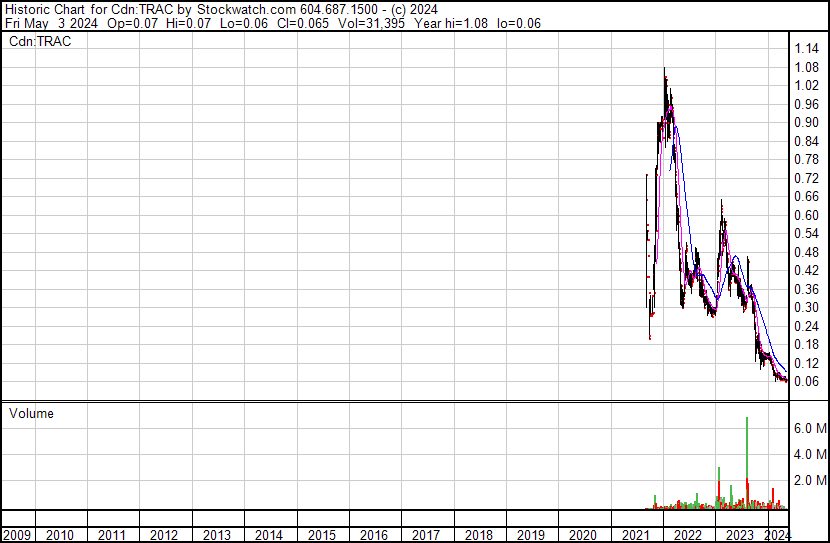The image size is (830, 543).
Task: Click the Hi=0.07 header value
Action: [x=188, y=23]
